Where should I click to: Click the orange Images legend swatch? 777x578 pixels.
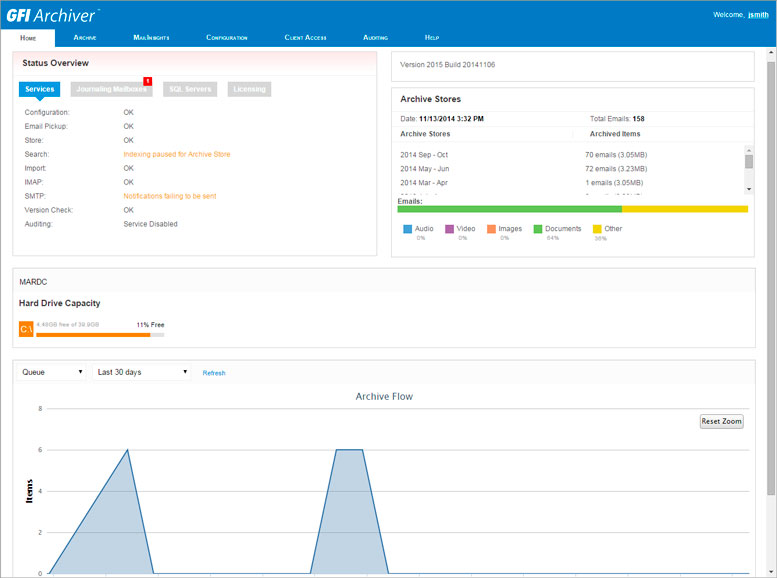(492, 229)
